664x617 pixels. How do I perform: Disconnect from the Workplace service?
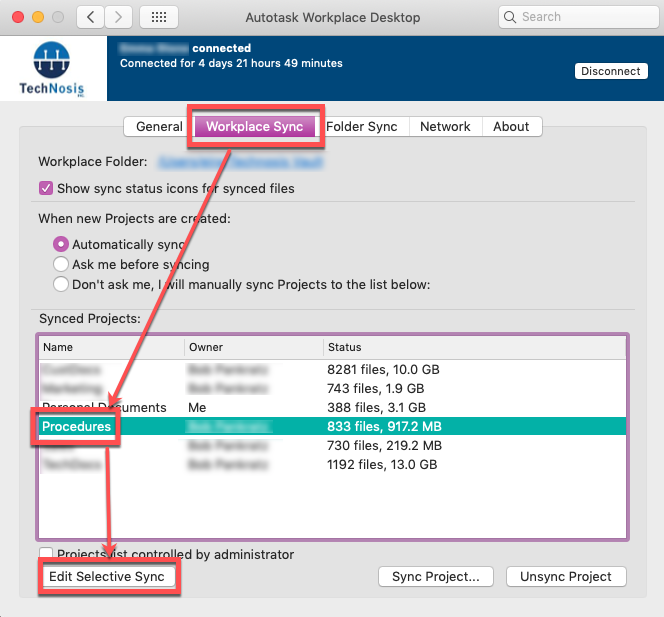tap(611, 71)
